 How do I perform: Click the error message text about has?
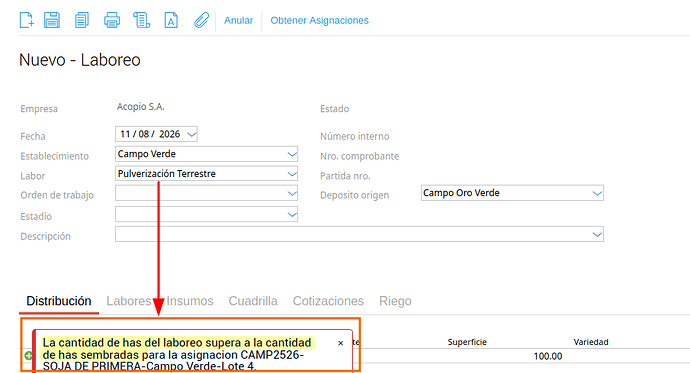coord(177,355)
